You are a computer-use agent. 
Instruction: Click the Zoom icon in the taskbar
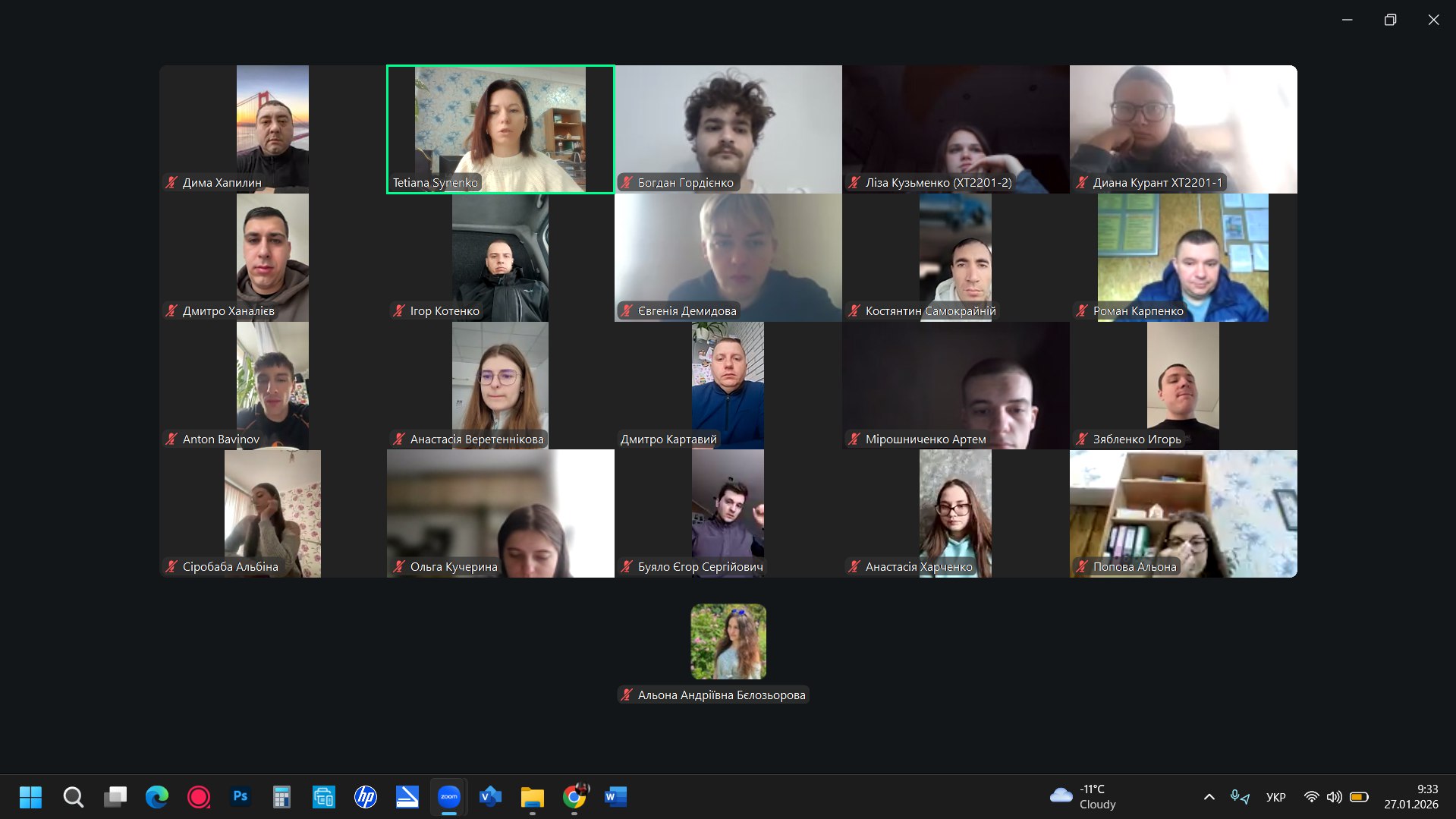(448, 796)
